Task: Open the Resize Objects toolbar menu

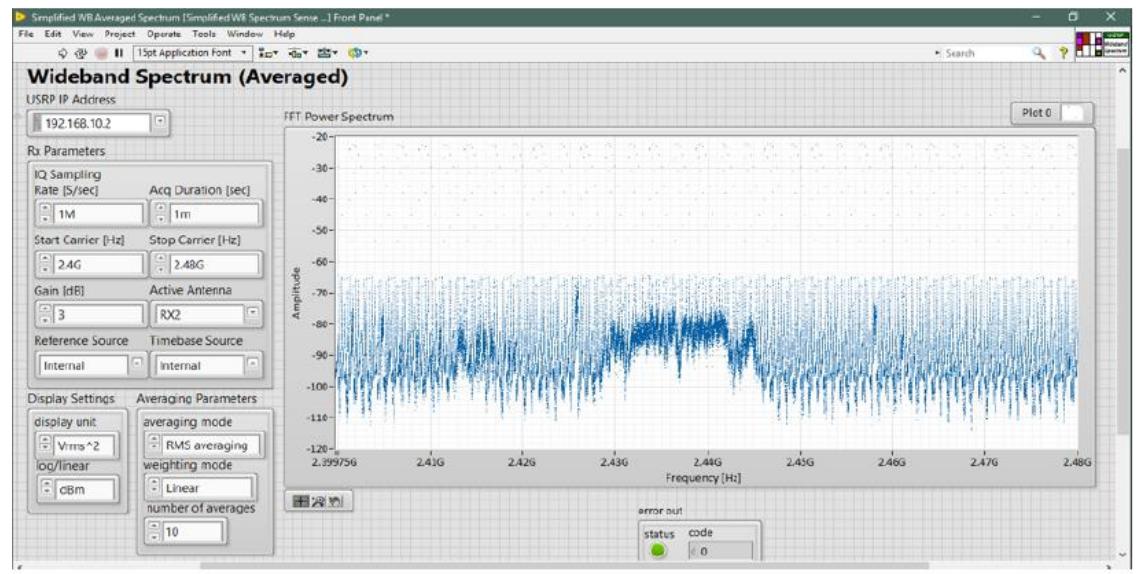Action: click(x=327, y=53)
